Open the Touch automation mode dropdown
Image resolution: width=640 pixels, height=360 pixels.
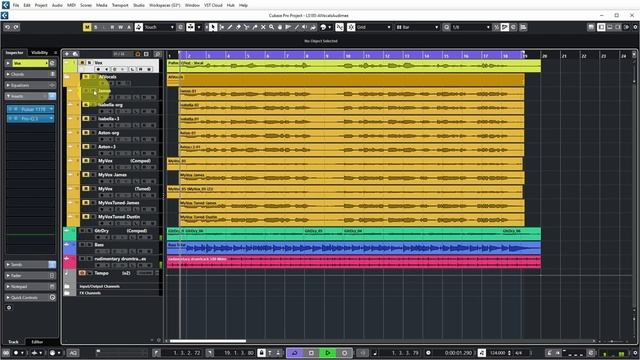click(x=159, y=27)
